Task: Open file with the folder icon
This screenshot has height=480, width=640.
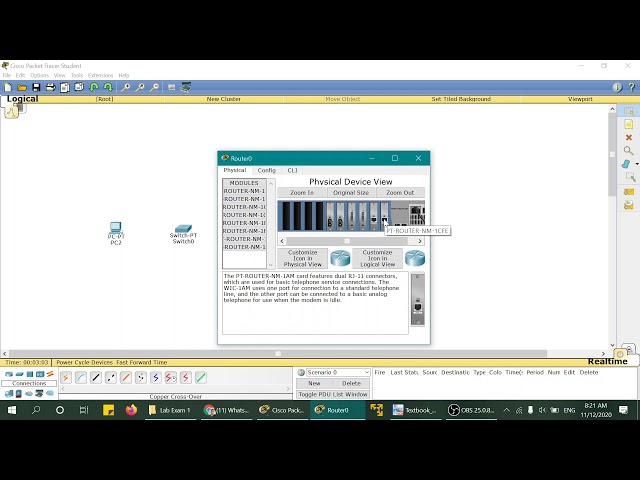Action: point(22,87)
